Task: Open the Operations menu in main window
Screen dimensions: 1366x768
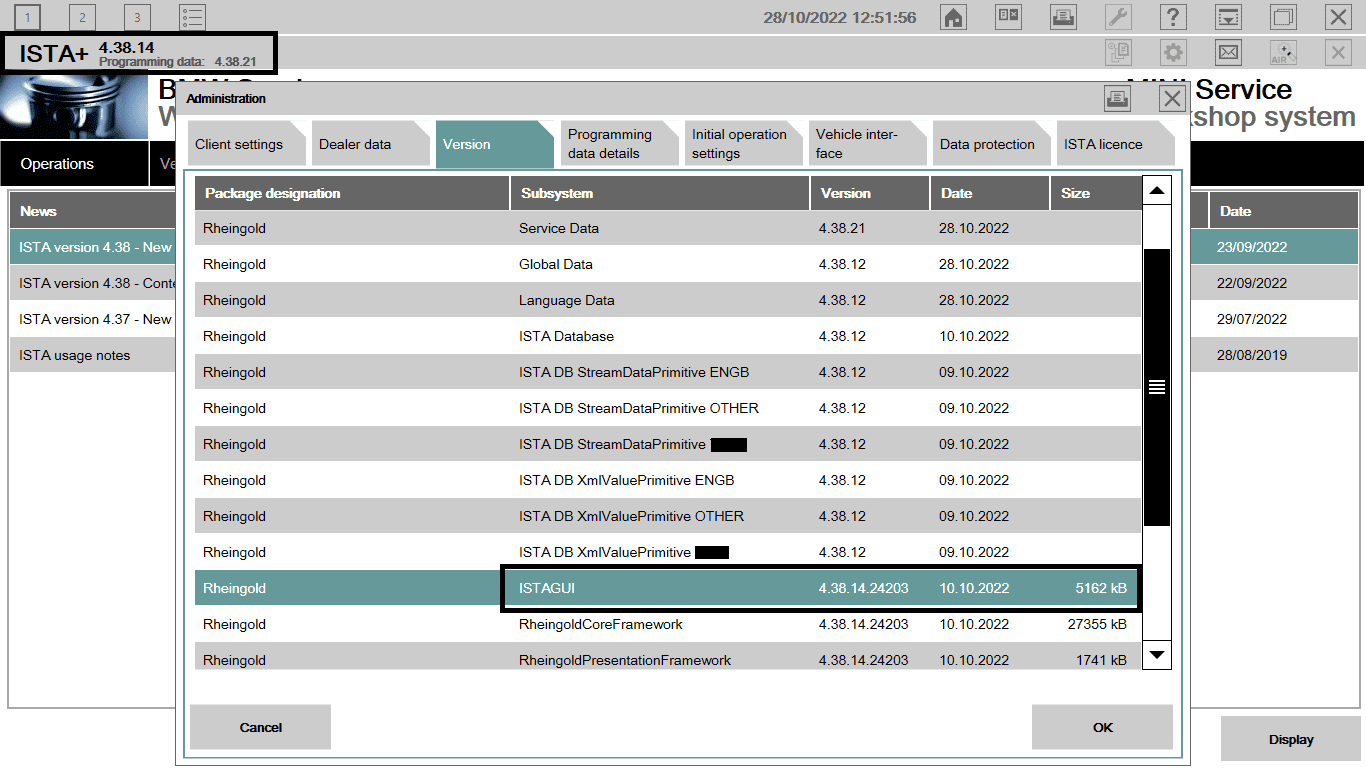Action: pyautogui.click(x=74, y=164)
